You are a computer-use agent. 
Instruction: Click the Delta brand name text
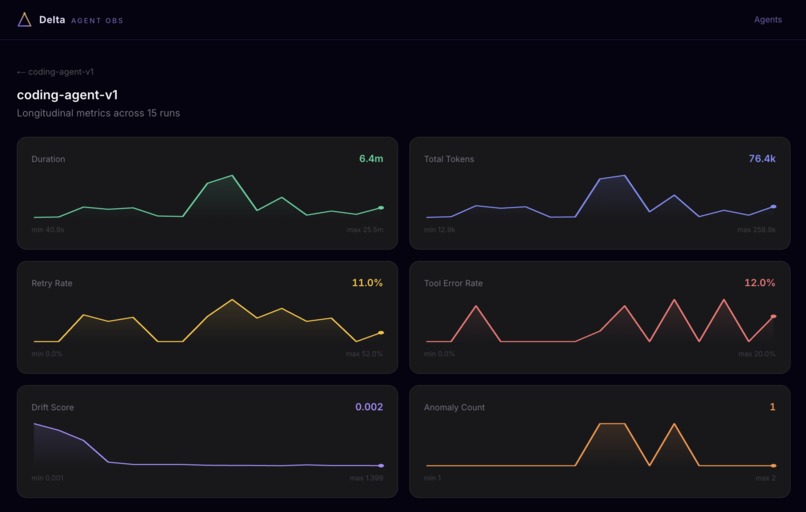coord(52,20)
